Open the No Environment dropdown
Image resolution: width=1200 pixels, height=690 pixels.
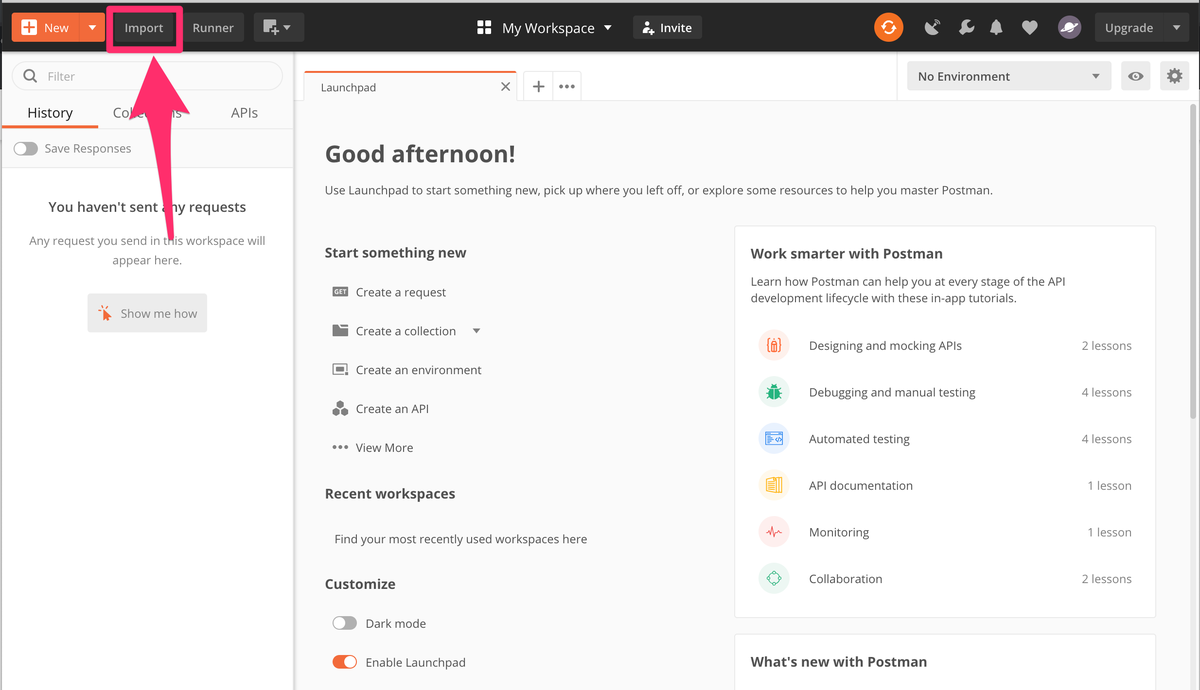[1009, 76]
